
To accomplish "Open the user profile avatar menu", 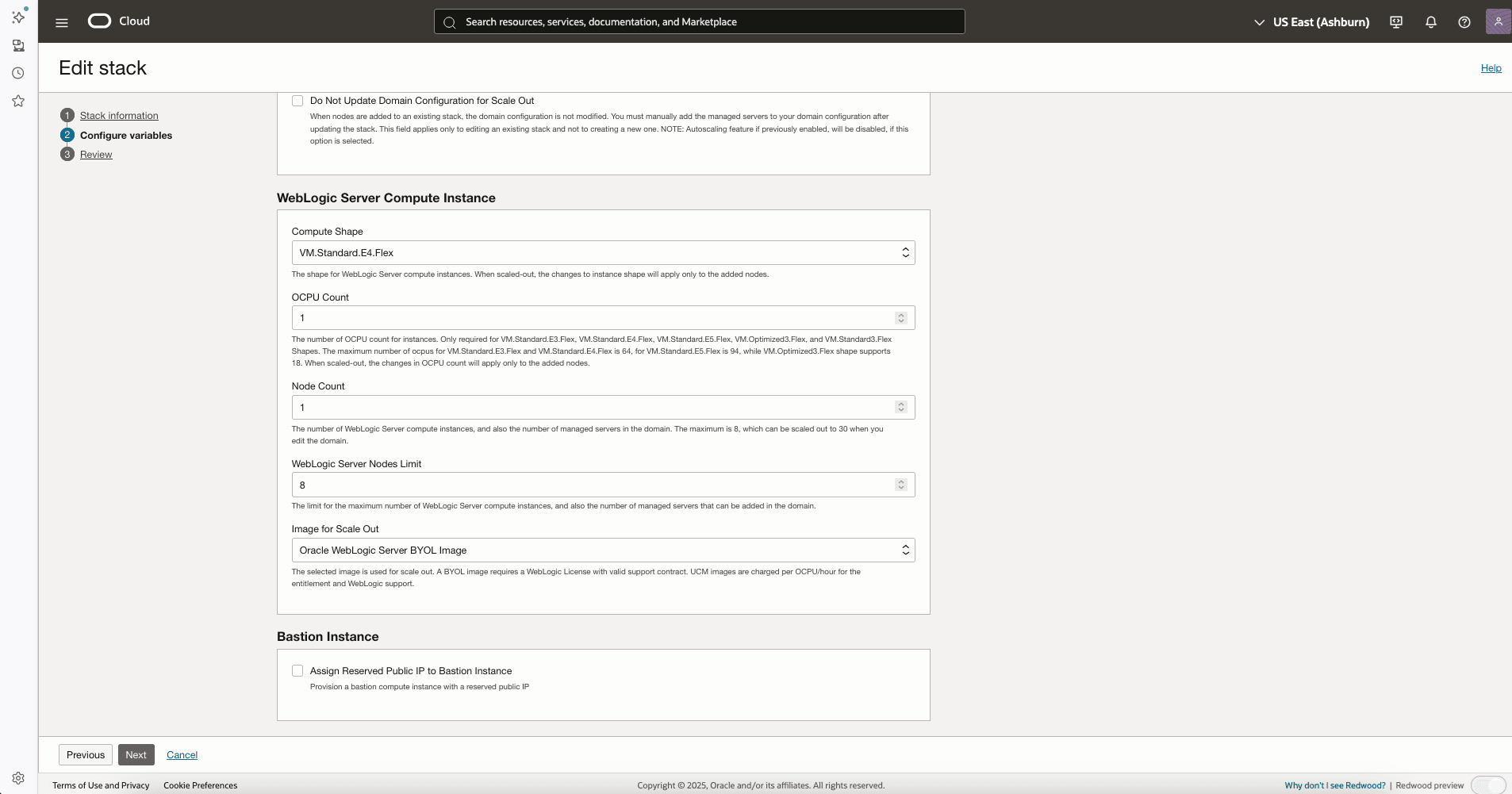I will (1498, 21).
